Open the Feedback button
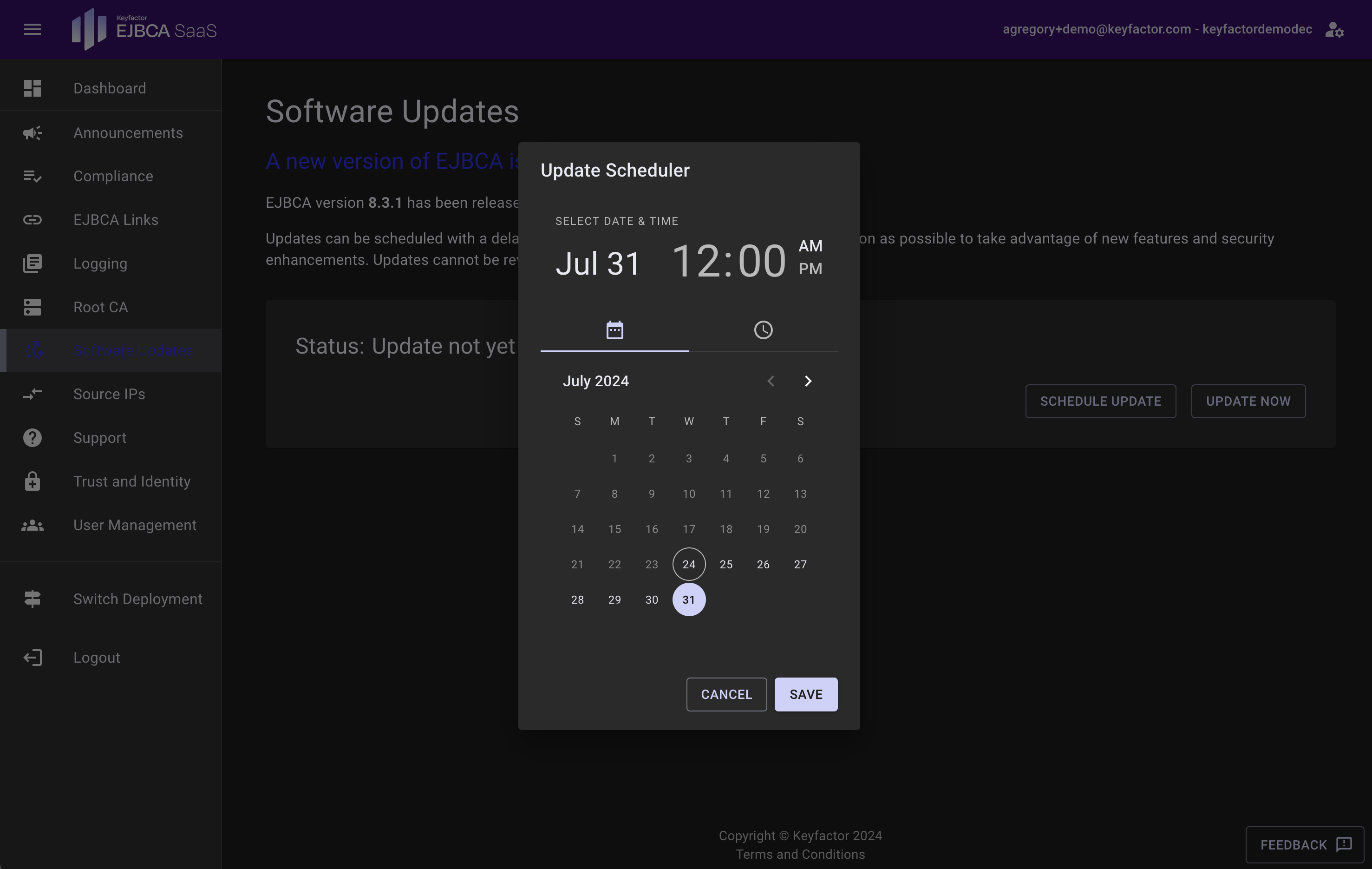This screenshot has width=1372, height=869. (1304, 844)
